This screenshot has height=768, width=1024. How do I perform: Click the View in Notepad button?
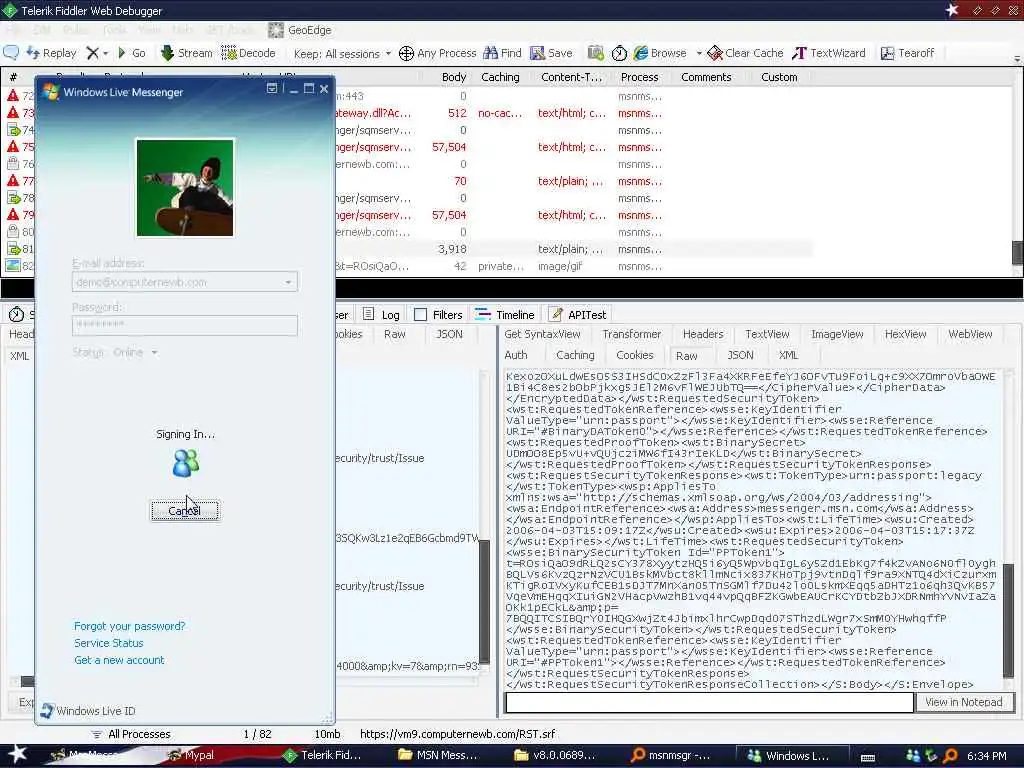[963, 702]
